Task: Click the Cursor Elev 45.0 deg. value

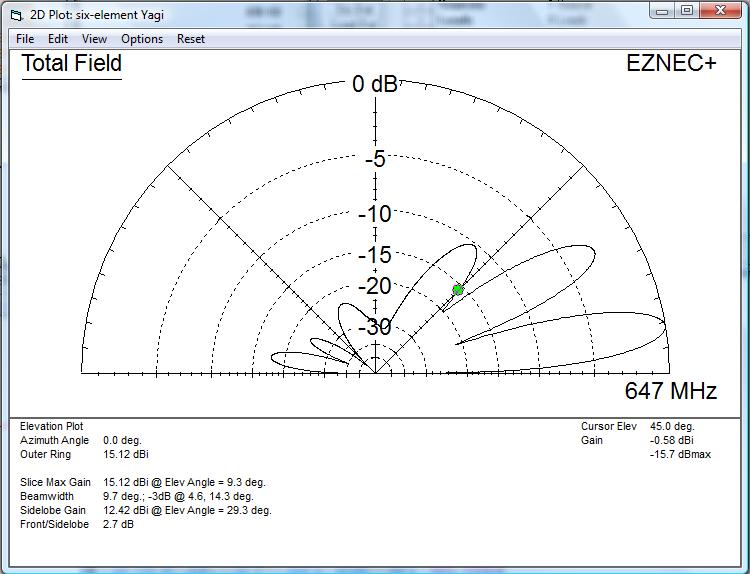Action: [x=673, y=426]
